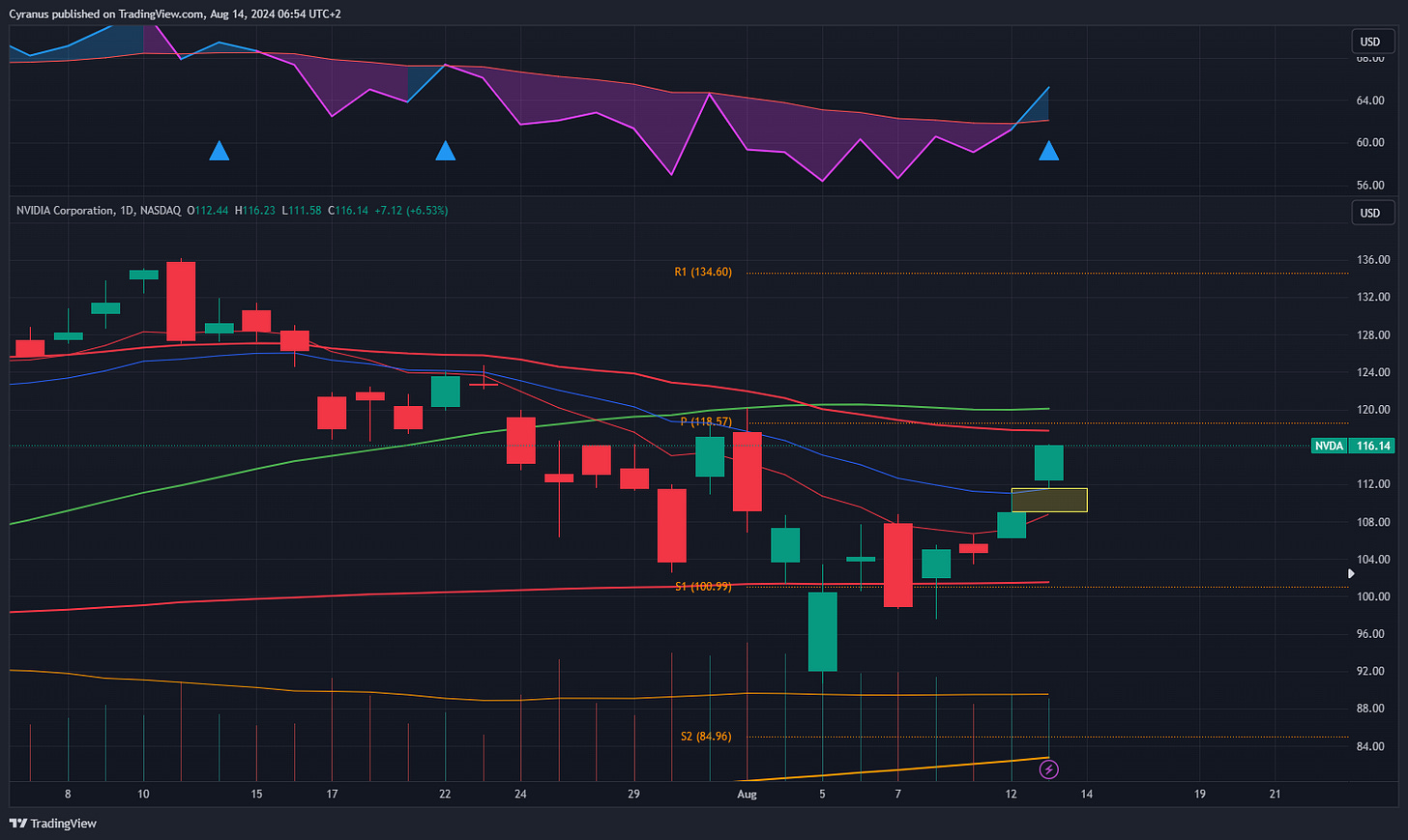The height and width of the screenshot is (840, 1408).
Task: Click the 64.00 indicator scale label
Action: (x=1370, y=101)
